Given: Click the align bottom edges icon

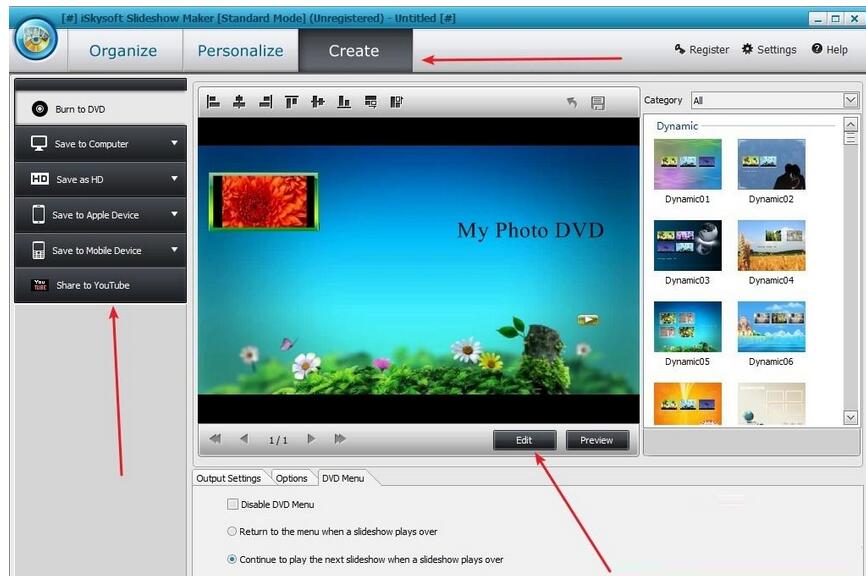Looking at the screenshot, I should (x=344, y=102).
